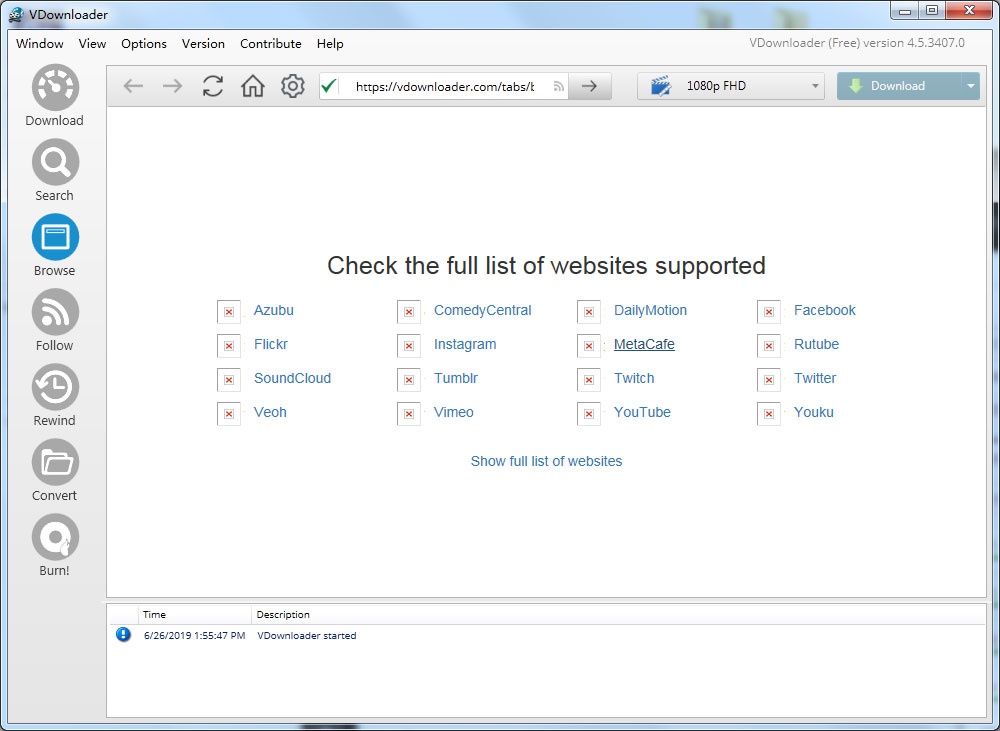Viewport: 1000px width, 731px height.
Task: Open the Youku link
Action: coord(813,411)
